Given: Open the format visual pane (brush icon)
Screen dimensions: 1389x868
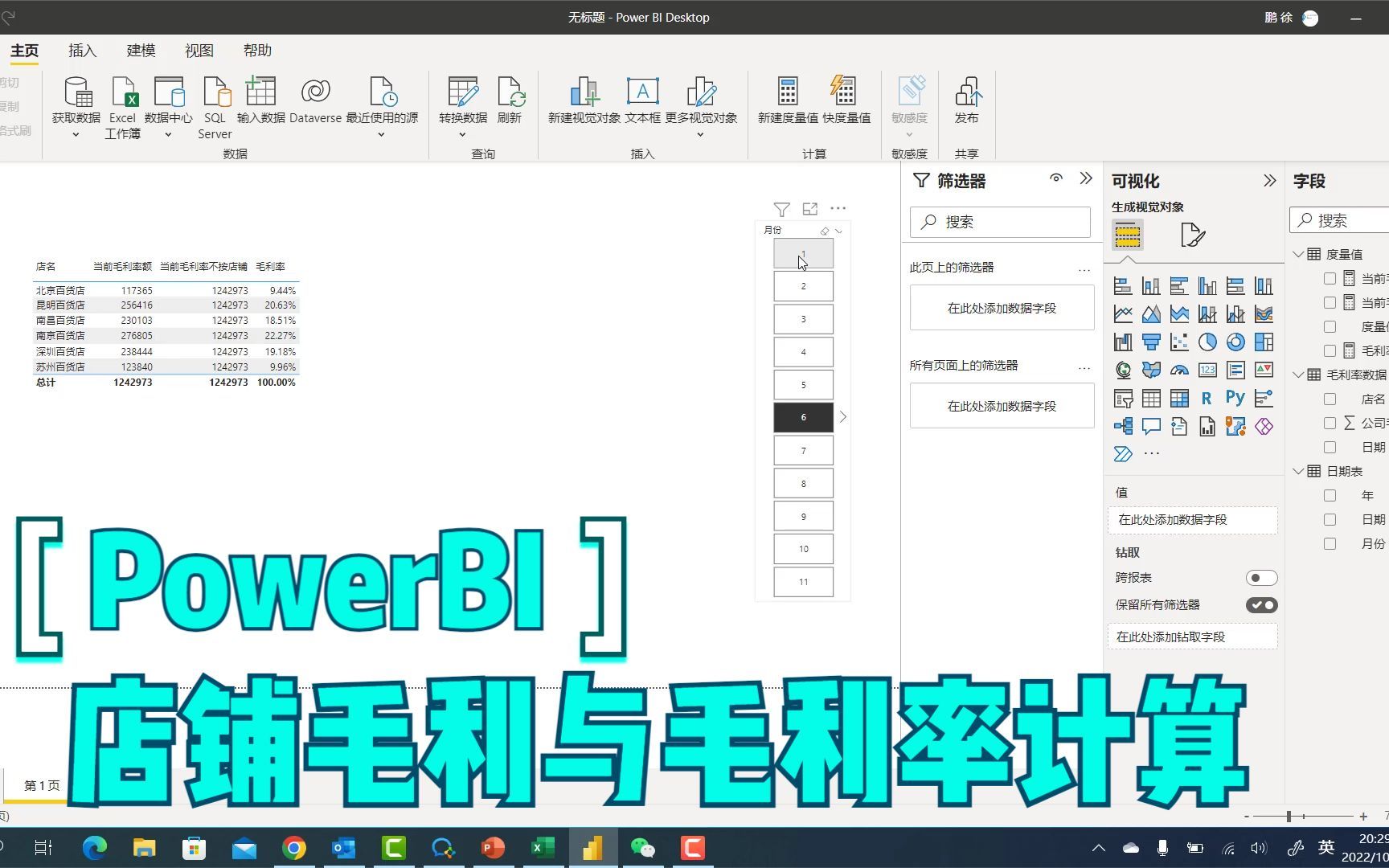Looking at the screenshot, I should pyautogui.click(x=1193, y=235).
